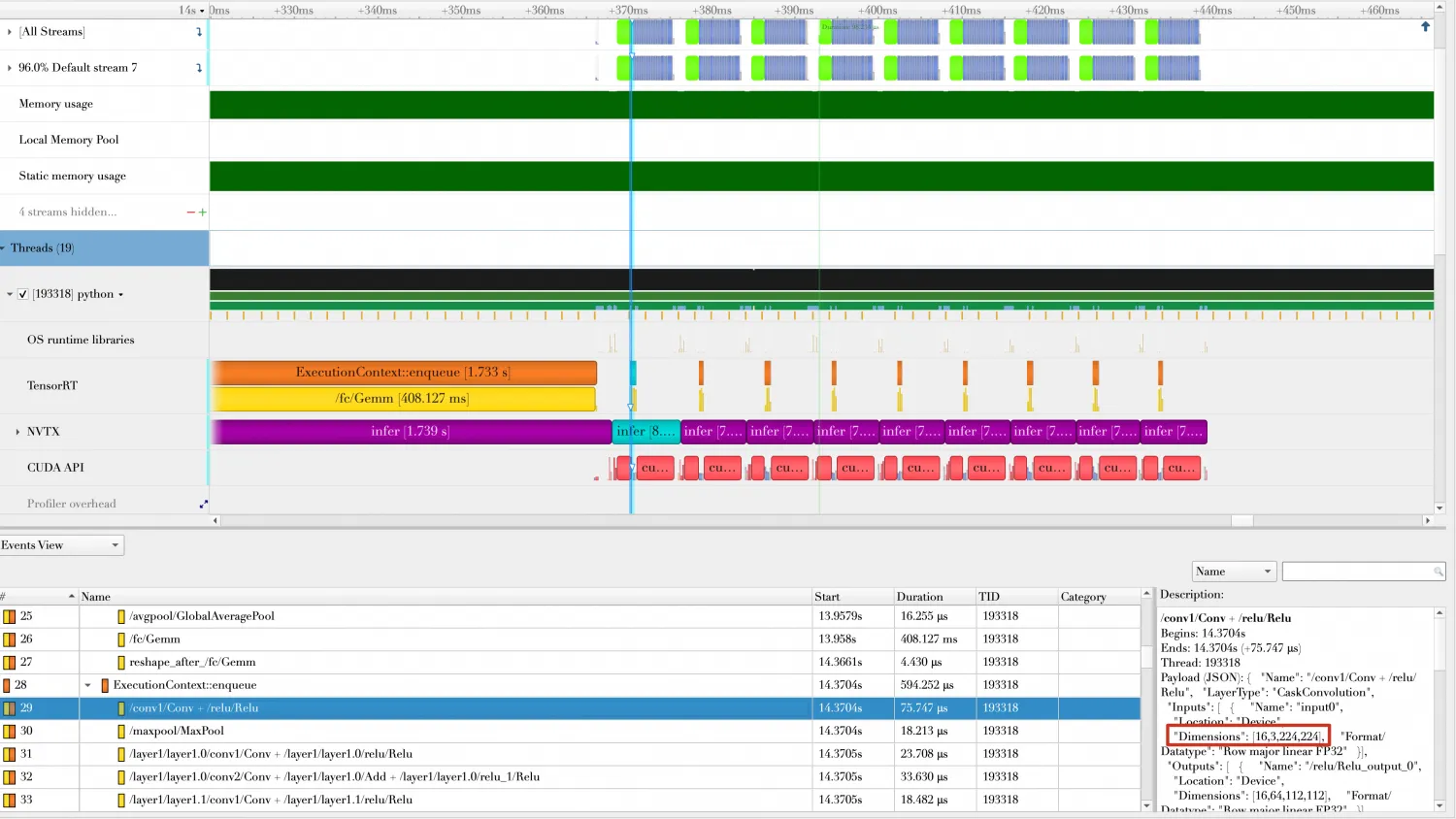Click the row icon for event number 33

[x=9, y=800]
